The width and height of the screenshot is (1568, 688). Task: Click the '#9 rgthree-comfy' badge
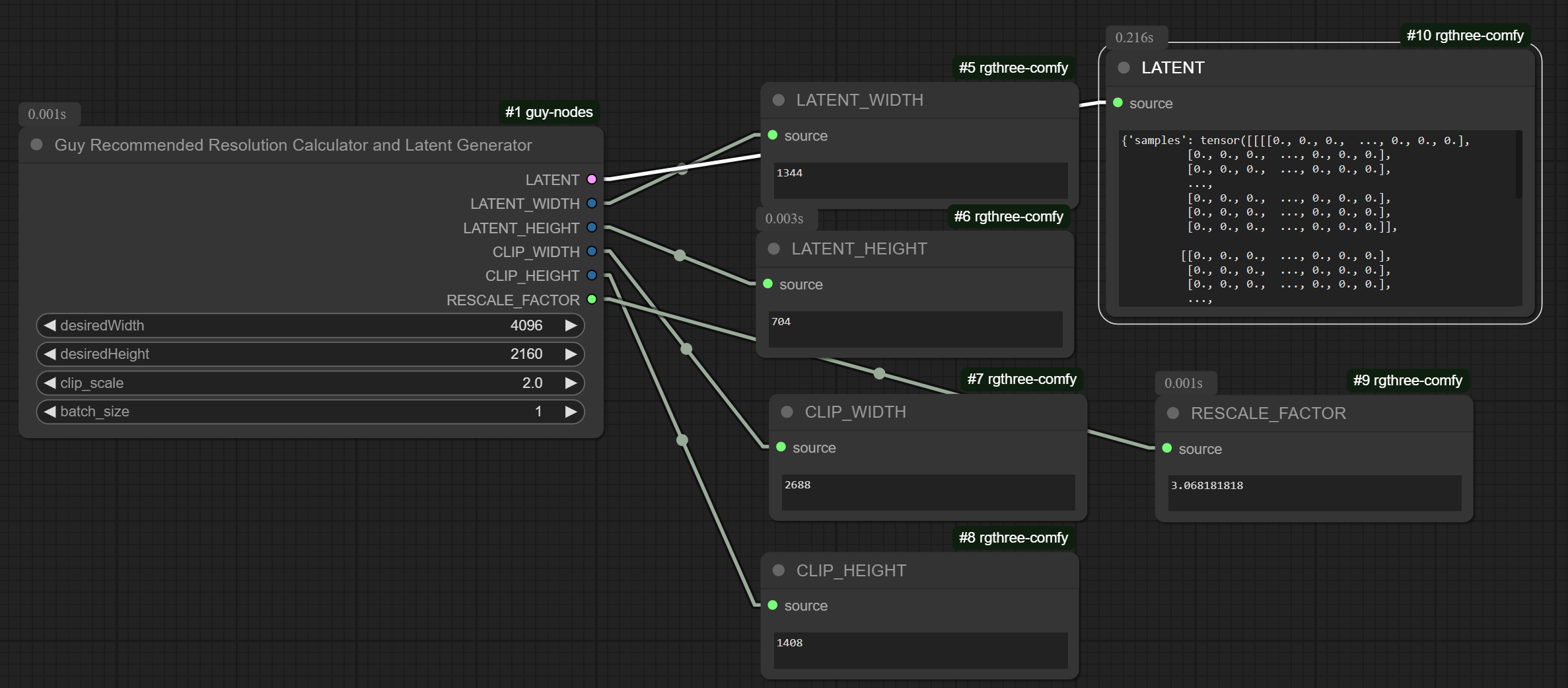point(1408,381)
